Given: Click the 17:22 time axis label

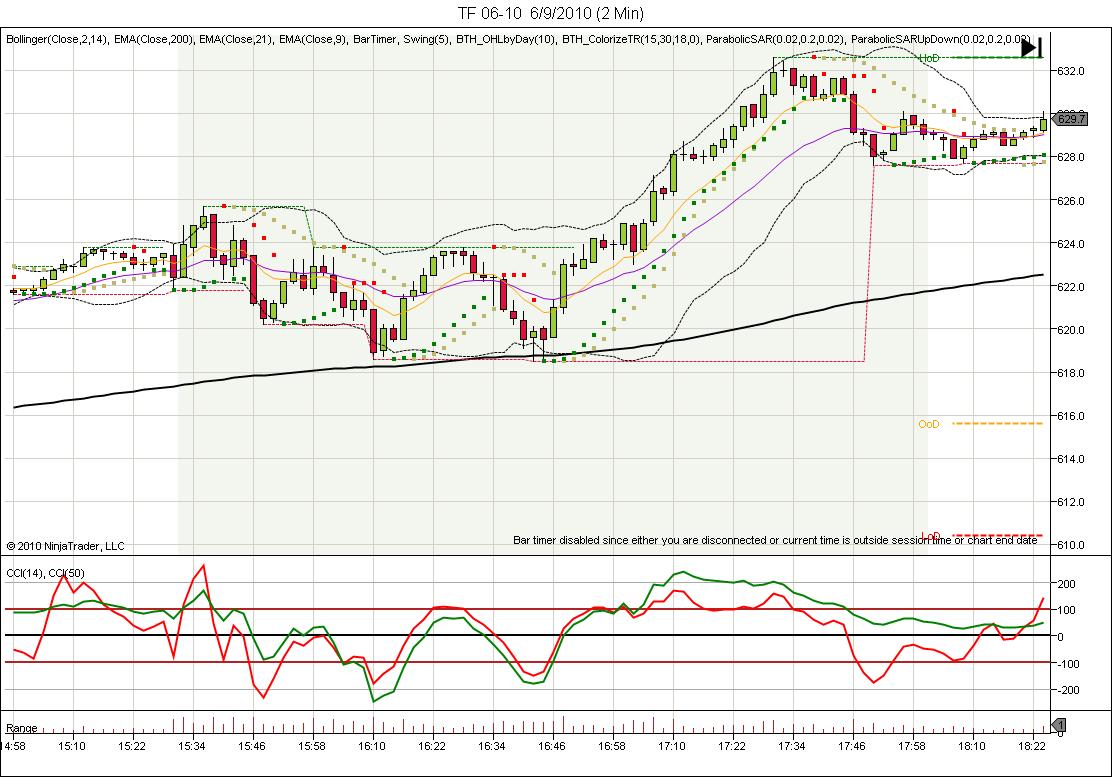Looking at the screenshot, I should pyautogui.click(x=732, y=746).
